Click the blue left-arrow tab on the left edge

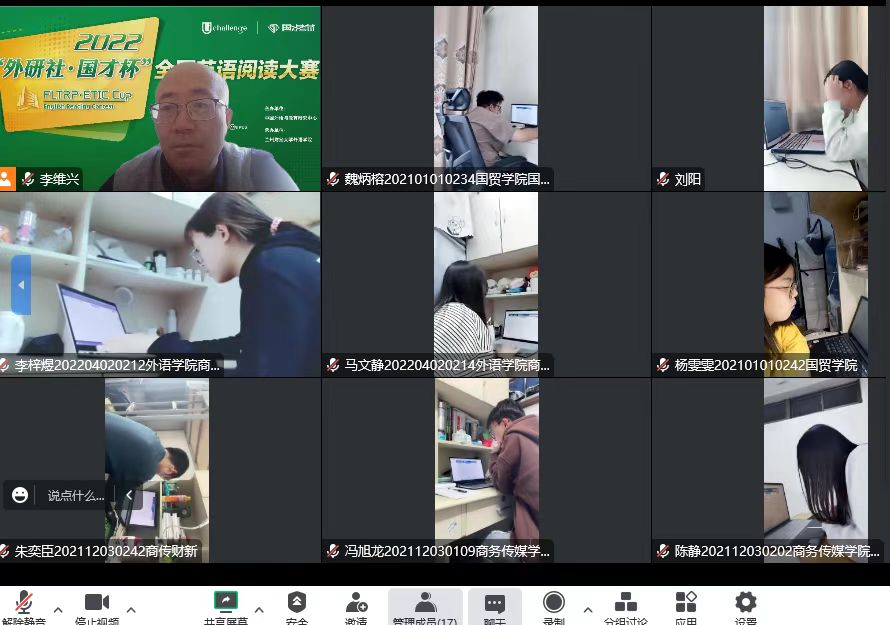pyautogui.click(x=21, y=284)
